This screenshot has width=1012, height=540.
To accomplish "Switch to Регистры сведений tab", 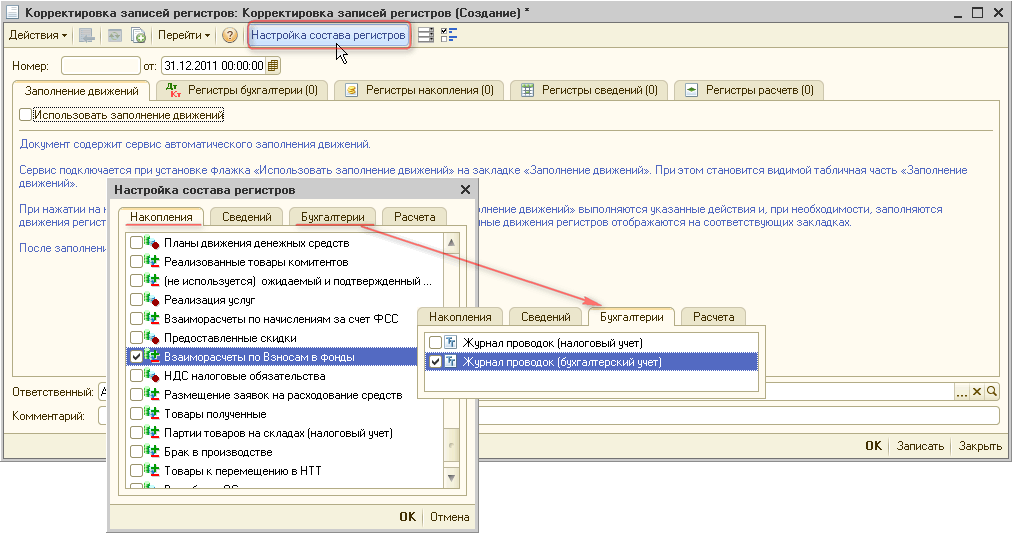I will [x=590, y=90].
